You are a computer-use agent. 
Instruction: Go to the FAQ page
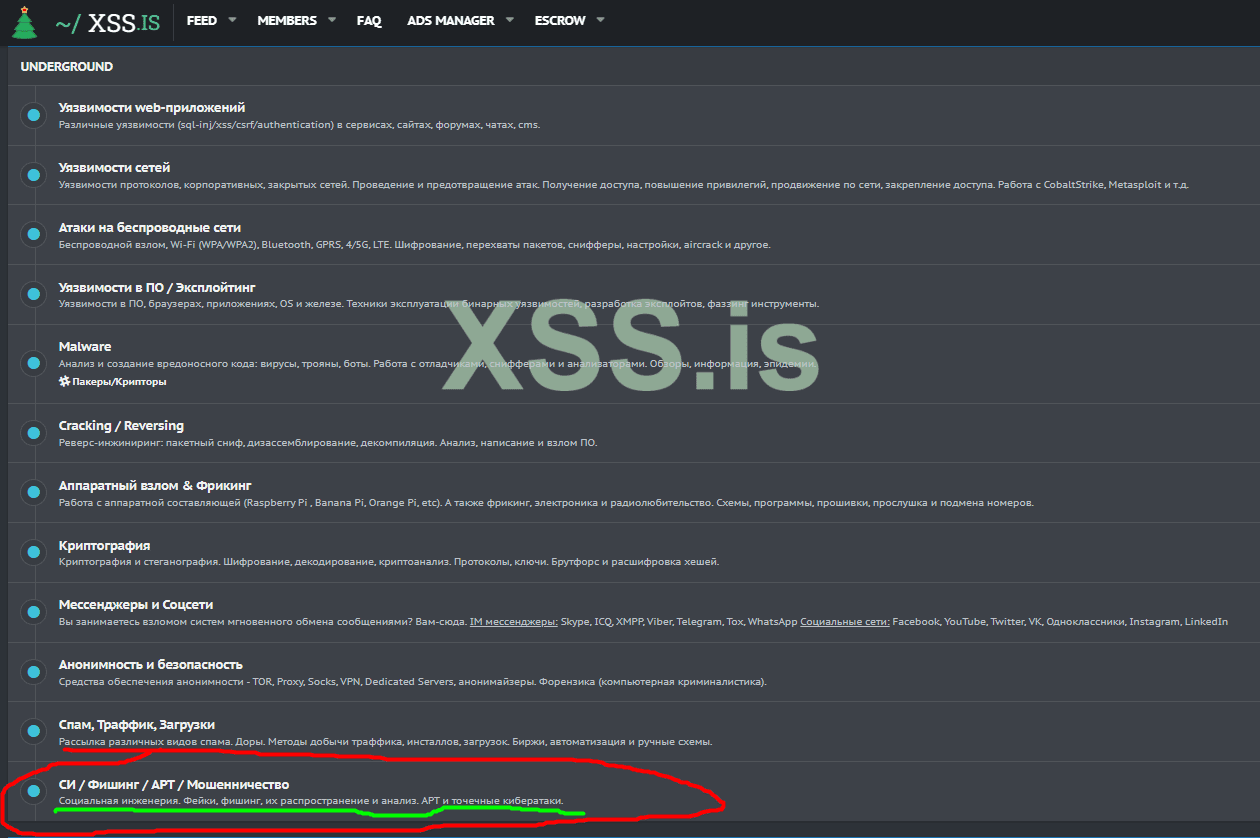(x=369, y=20)
